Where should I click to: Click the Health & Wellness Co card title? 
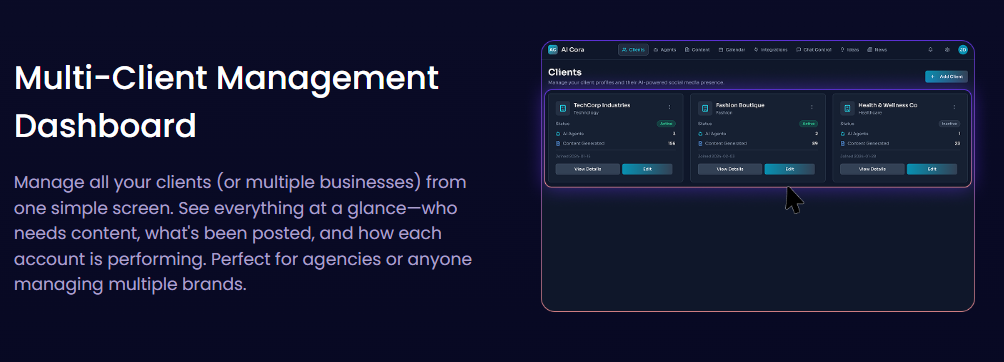point(887,105)
